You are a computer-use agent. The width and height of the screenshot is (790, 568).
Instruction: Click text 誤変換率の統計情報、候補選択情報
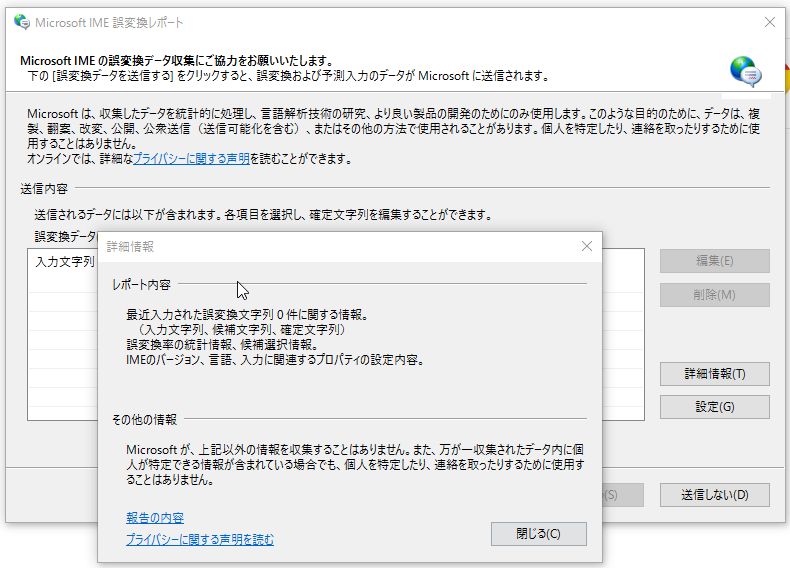click(222, 345)
